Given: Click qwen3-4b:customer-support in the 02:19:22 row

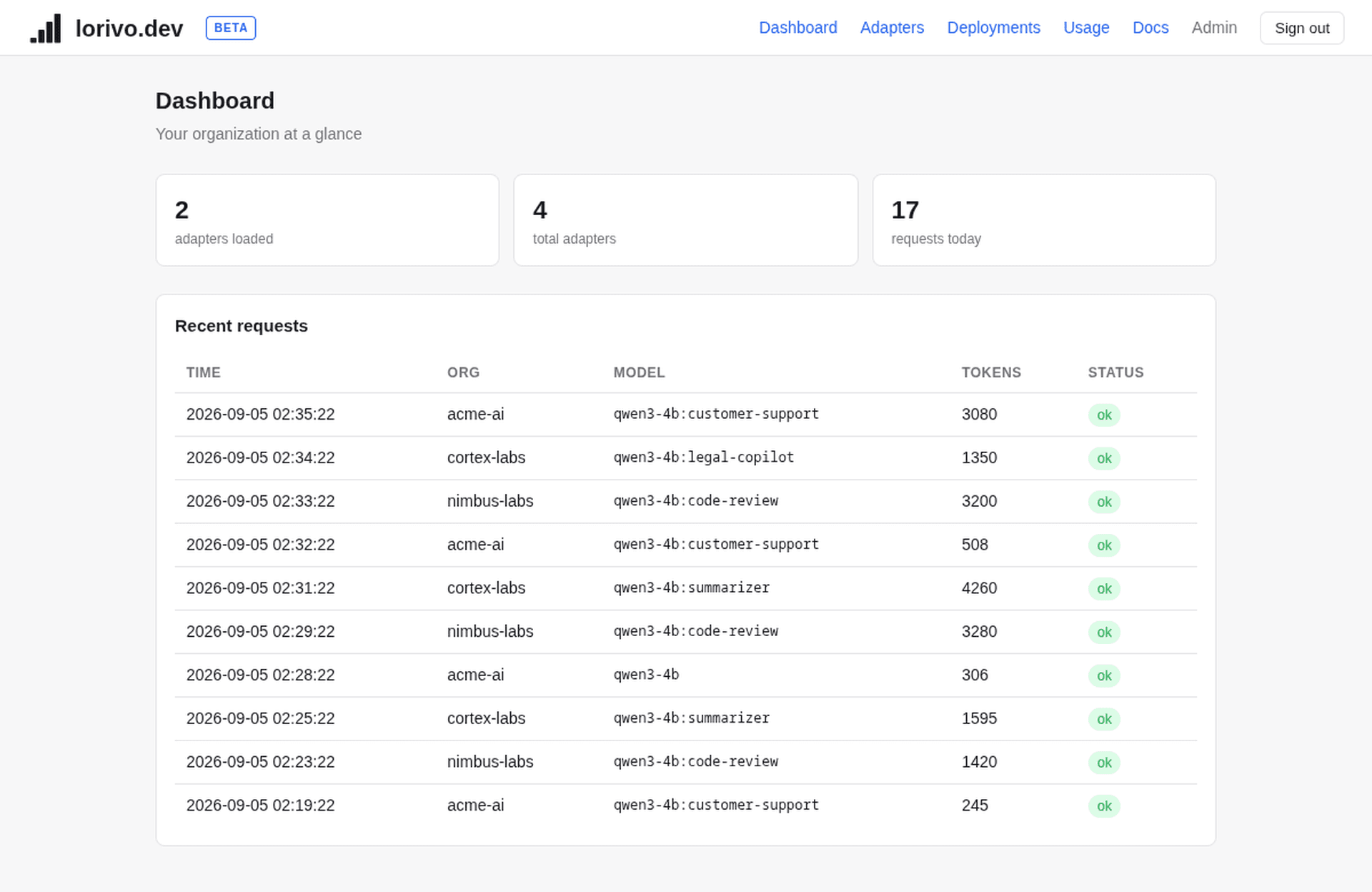Looking at the screenshot, I should 716,806.
